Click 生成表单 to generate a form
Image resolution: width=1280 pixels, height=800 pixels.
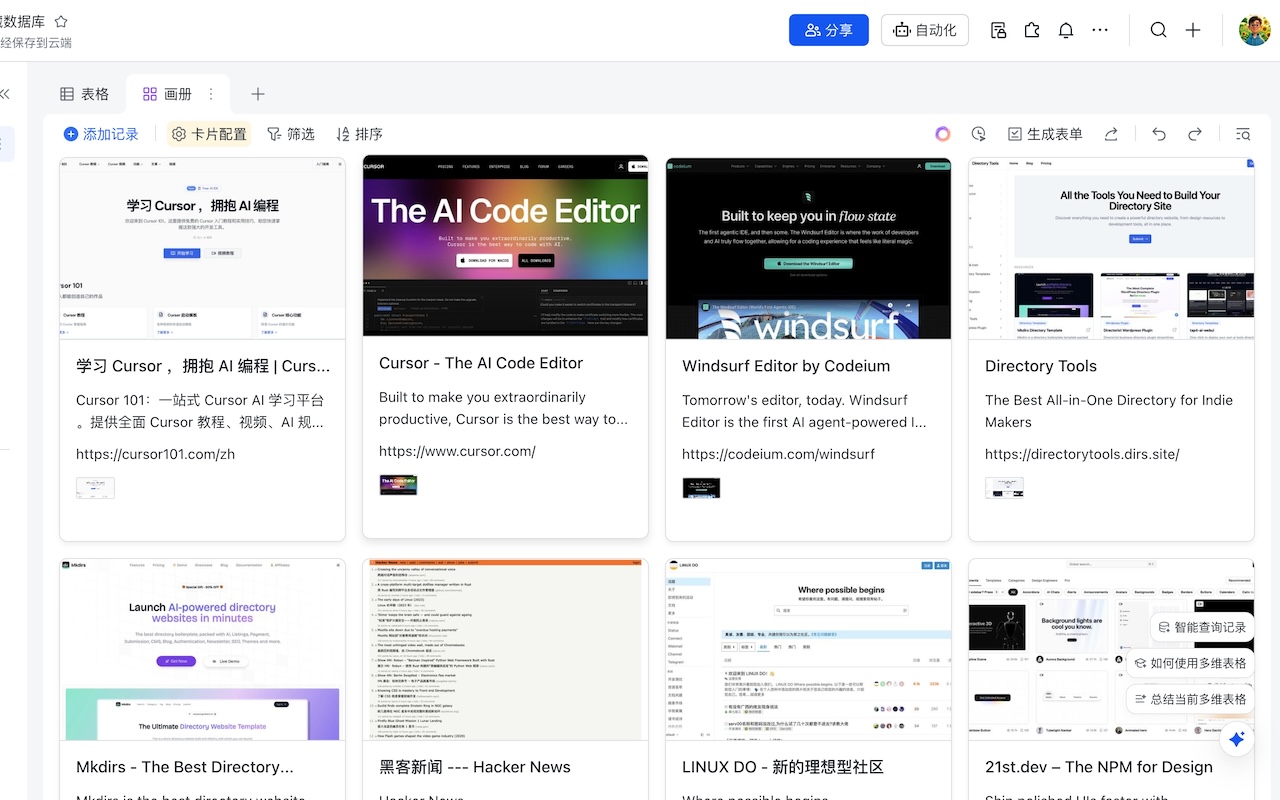[1044, 134]
